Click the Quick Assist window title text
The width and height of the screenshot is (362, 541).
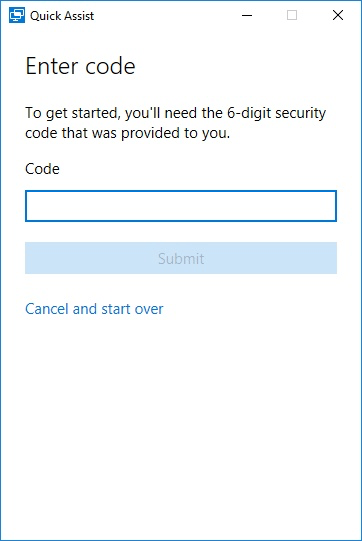point(62,16)
